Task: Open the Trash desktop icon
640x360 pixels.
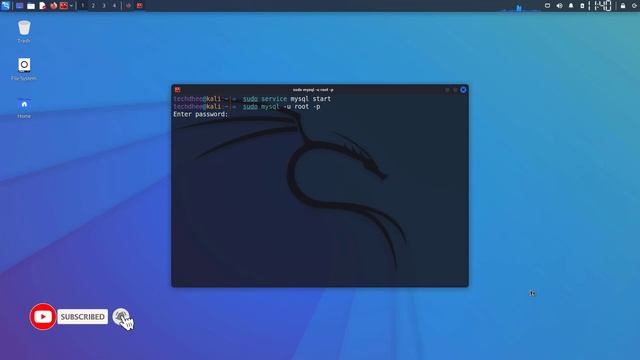Action: coord(24,31)
